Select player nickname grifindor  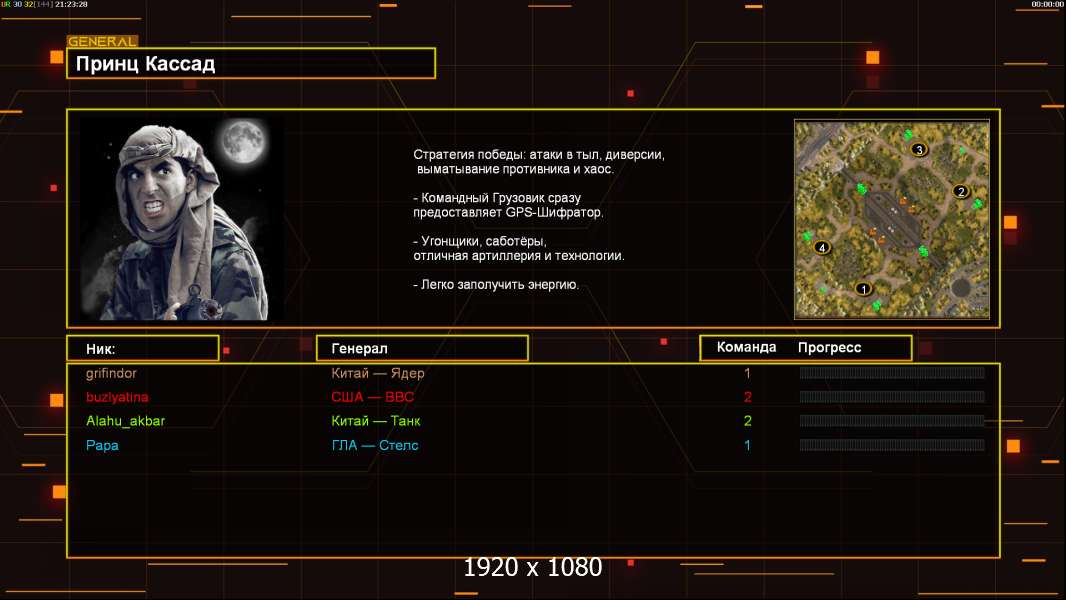pos(111,373)
